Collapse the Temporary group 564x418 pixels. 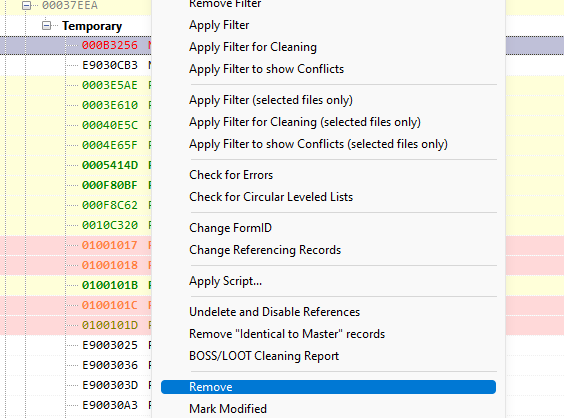pyautogui.click(x=46, y=26)
